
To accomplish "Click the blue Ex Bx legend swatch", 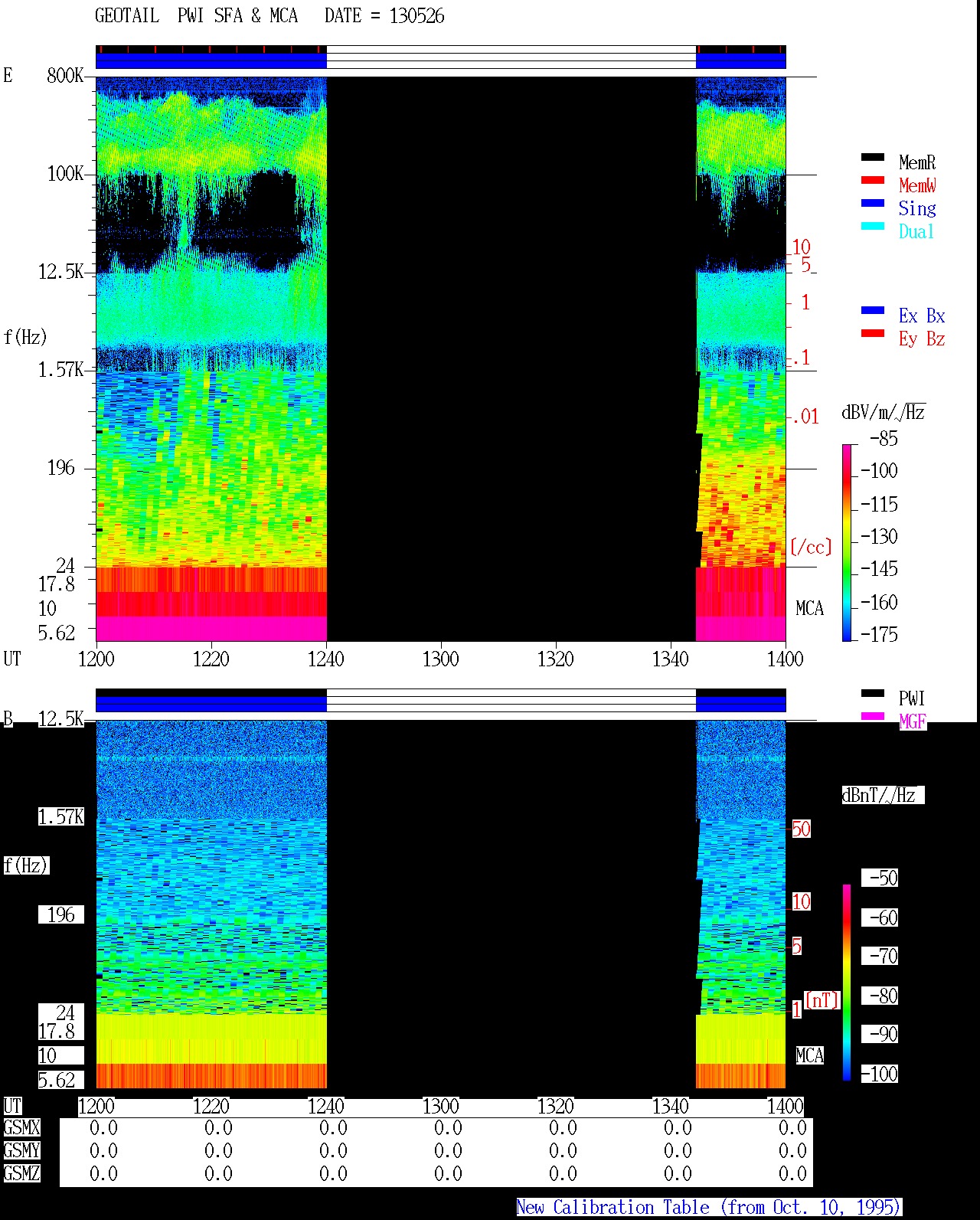I will tap(873, 311).
